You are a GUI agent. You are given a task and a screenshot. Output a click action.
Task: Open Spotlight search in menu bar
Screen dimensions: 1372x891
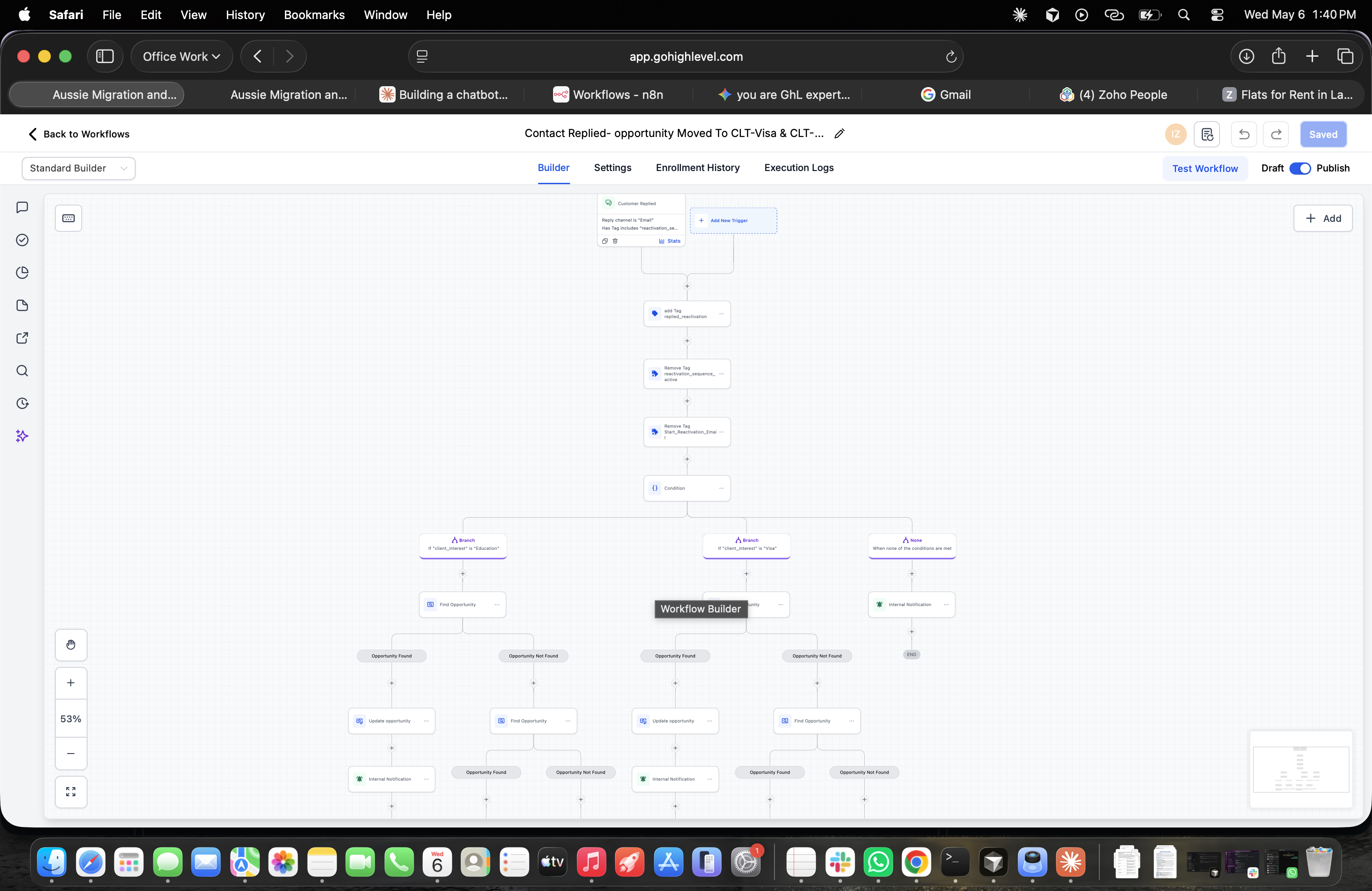(x=1184, y=15)
